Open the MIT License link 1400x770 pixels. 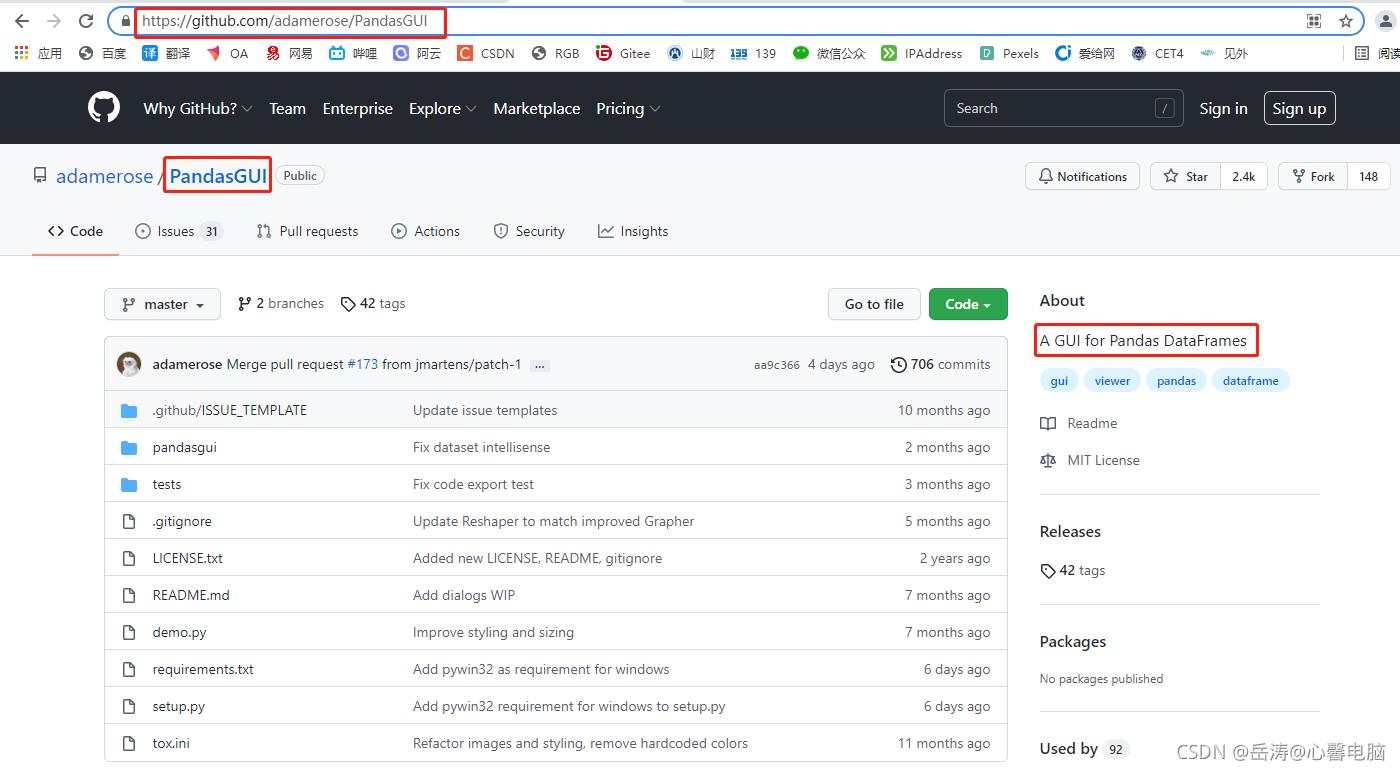(x=1090, y=460)
